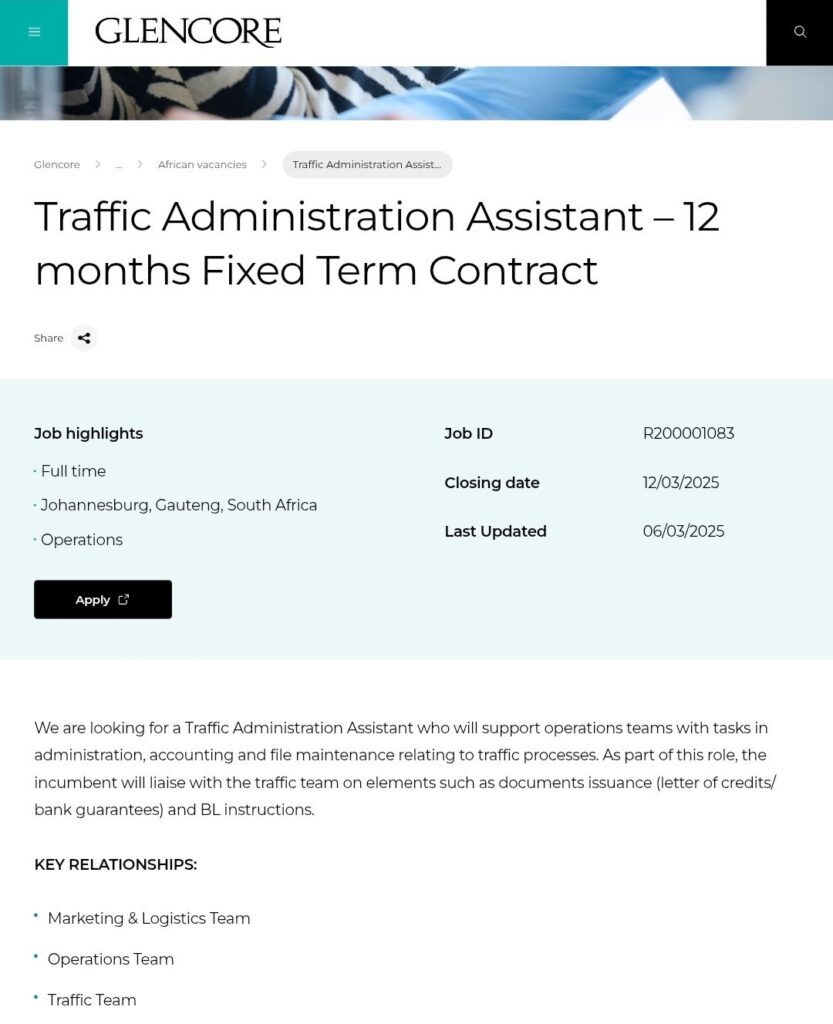The width and height of the screenshot is (833, 1024).
Task: Open the African vacancies breadcrumb
Action: [202, 165]
